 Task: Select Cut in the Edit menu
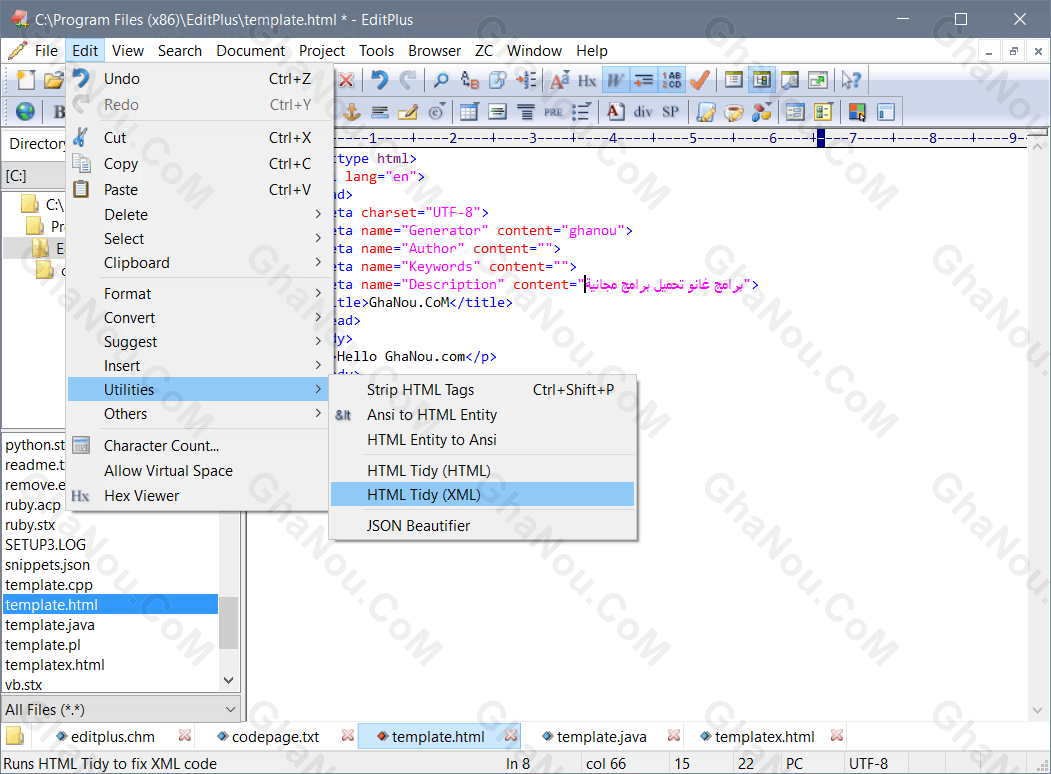(198, 137)
